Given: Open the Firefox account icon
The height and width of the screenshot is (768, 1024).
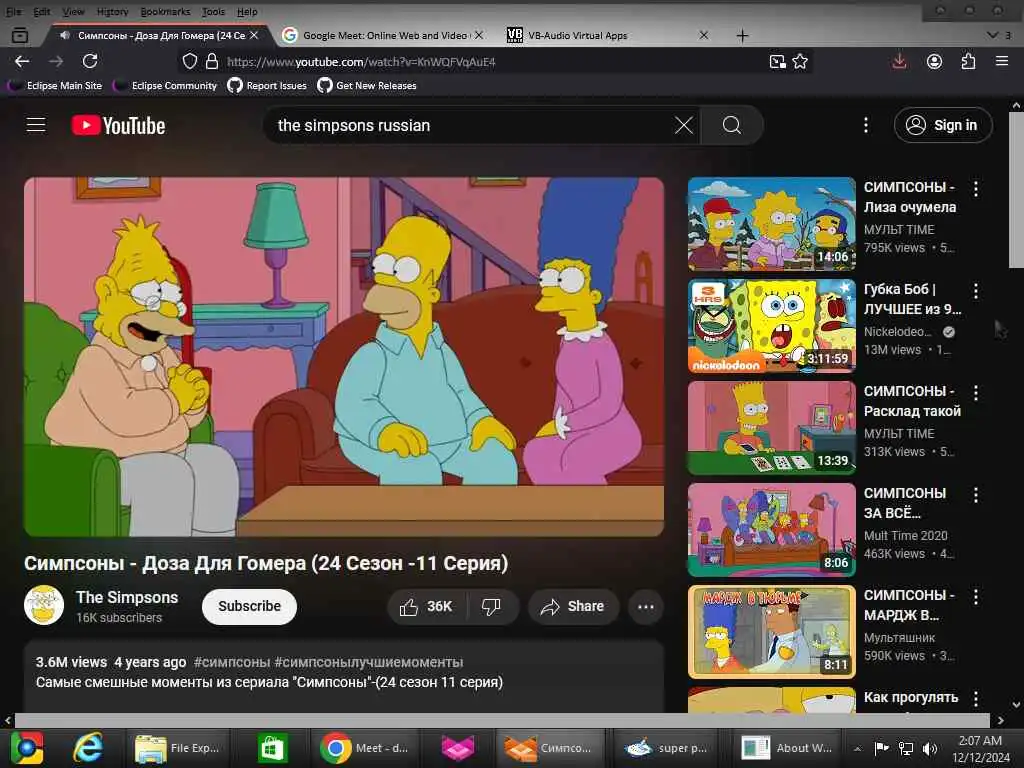Looking at the screenshot, I should 935,61.
